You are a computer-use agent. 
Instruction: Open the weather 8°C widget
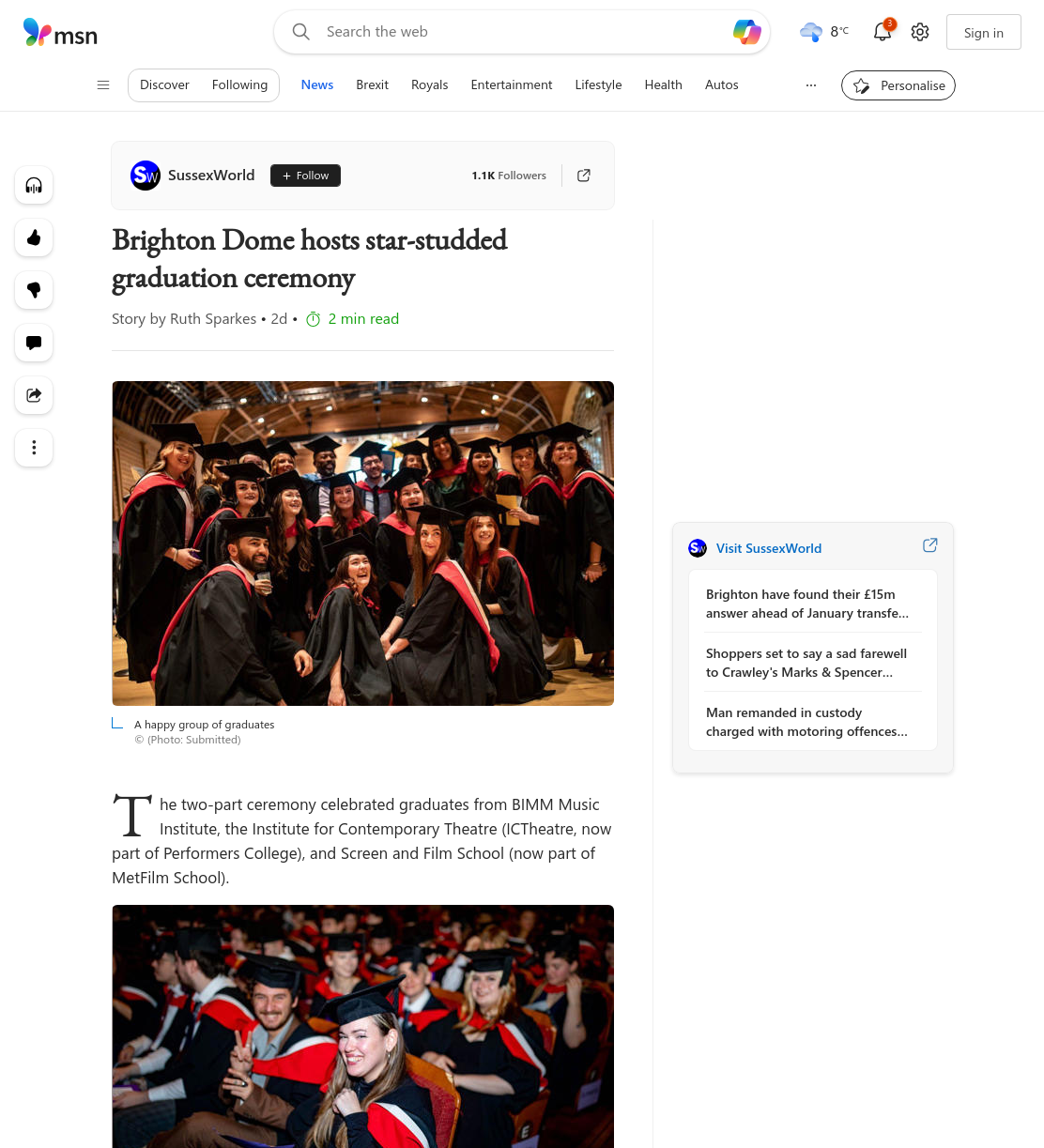pos(824,32)
